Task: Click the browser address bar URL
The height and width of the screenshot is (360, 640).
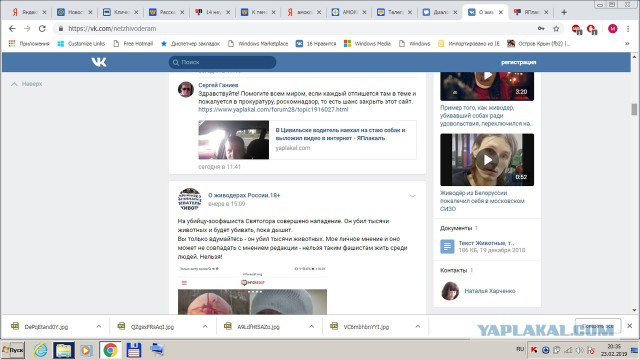Action: pos(112,29)
